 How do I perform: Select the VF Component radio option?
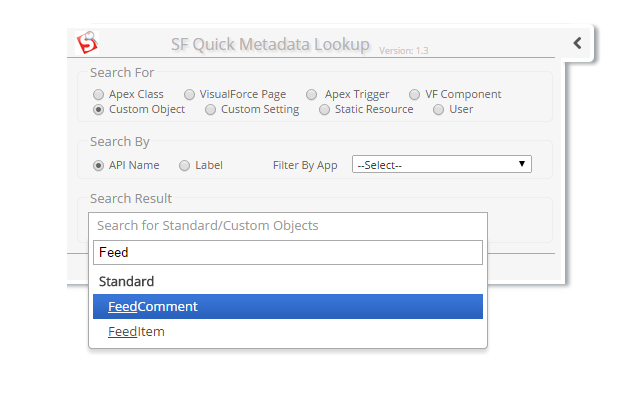[415, 95]
